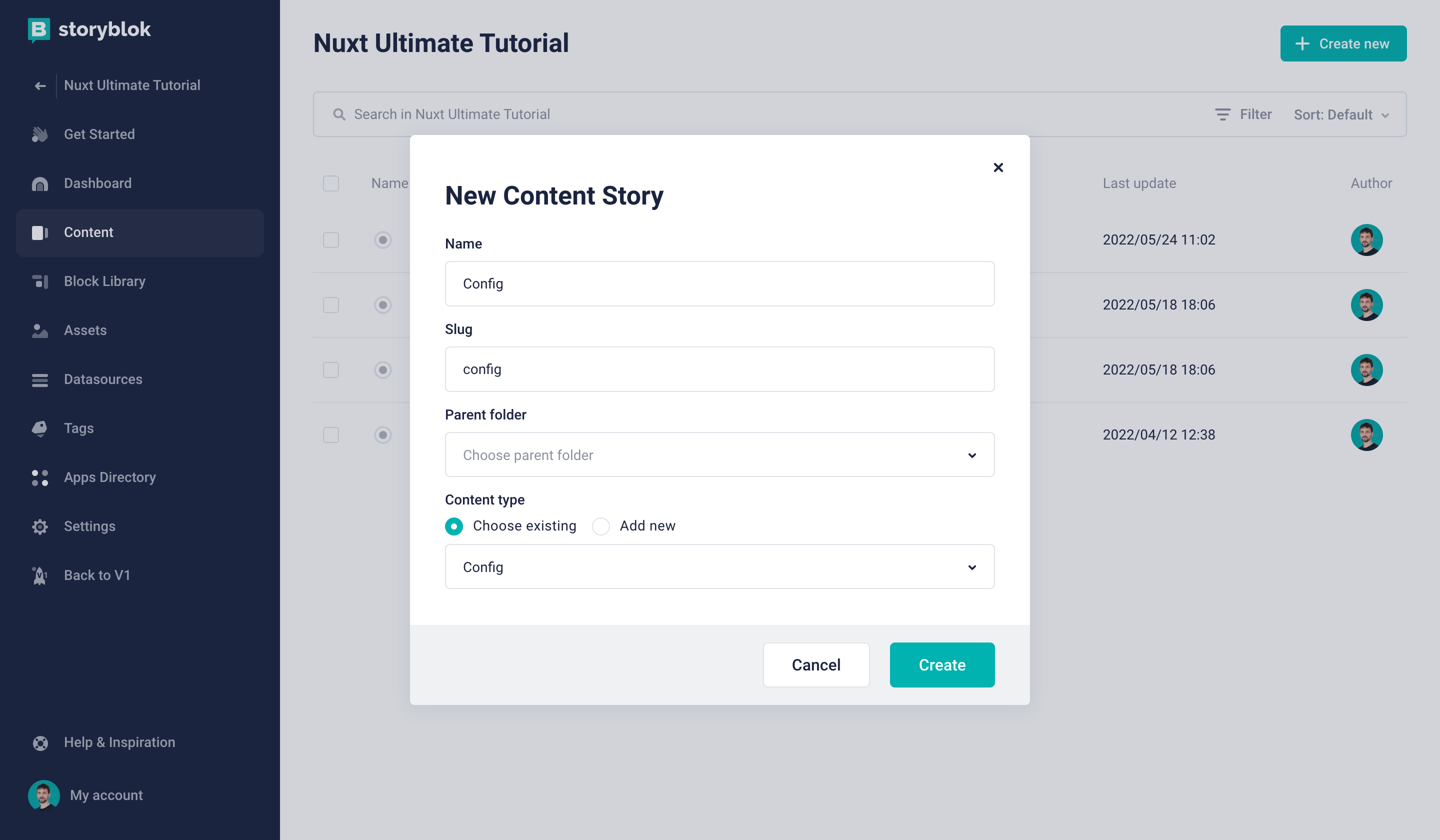Open the Sort: Default dropdown

point(1340,115)
